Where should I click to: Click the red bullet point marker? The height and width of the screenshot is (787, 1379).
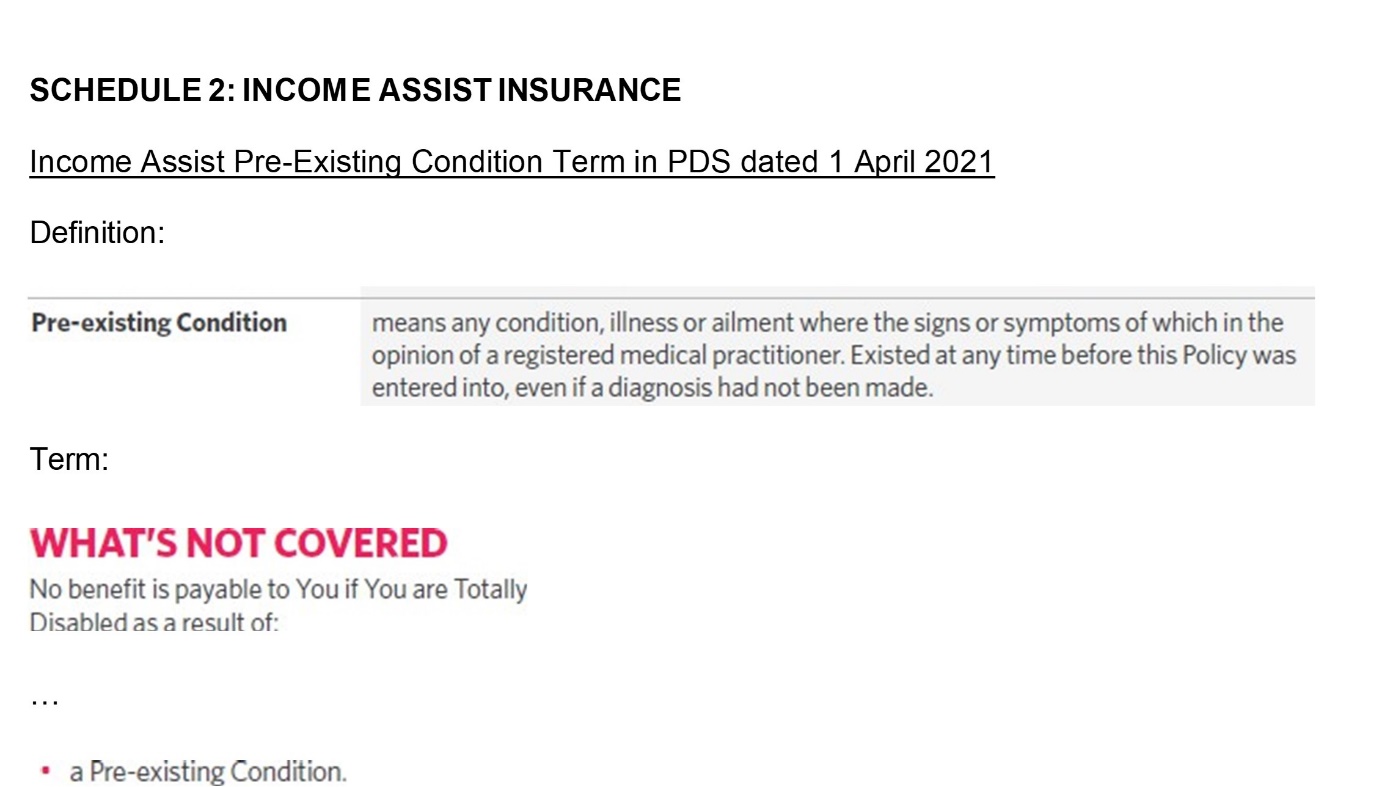[x=46, y=772]
